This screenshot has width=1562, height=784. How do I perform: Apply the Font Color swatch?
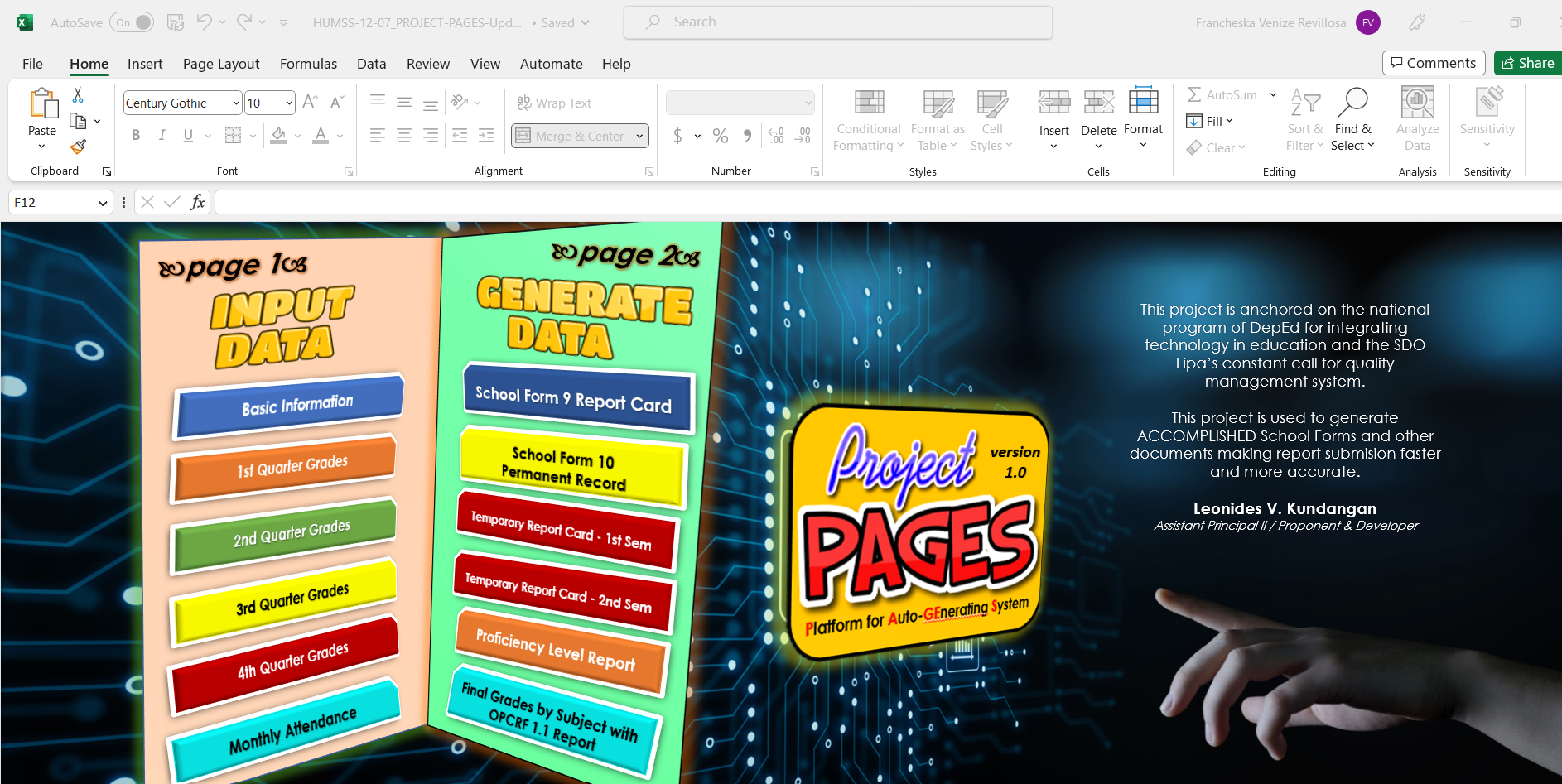click(321, 136)
